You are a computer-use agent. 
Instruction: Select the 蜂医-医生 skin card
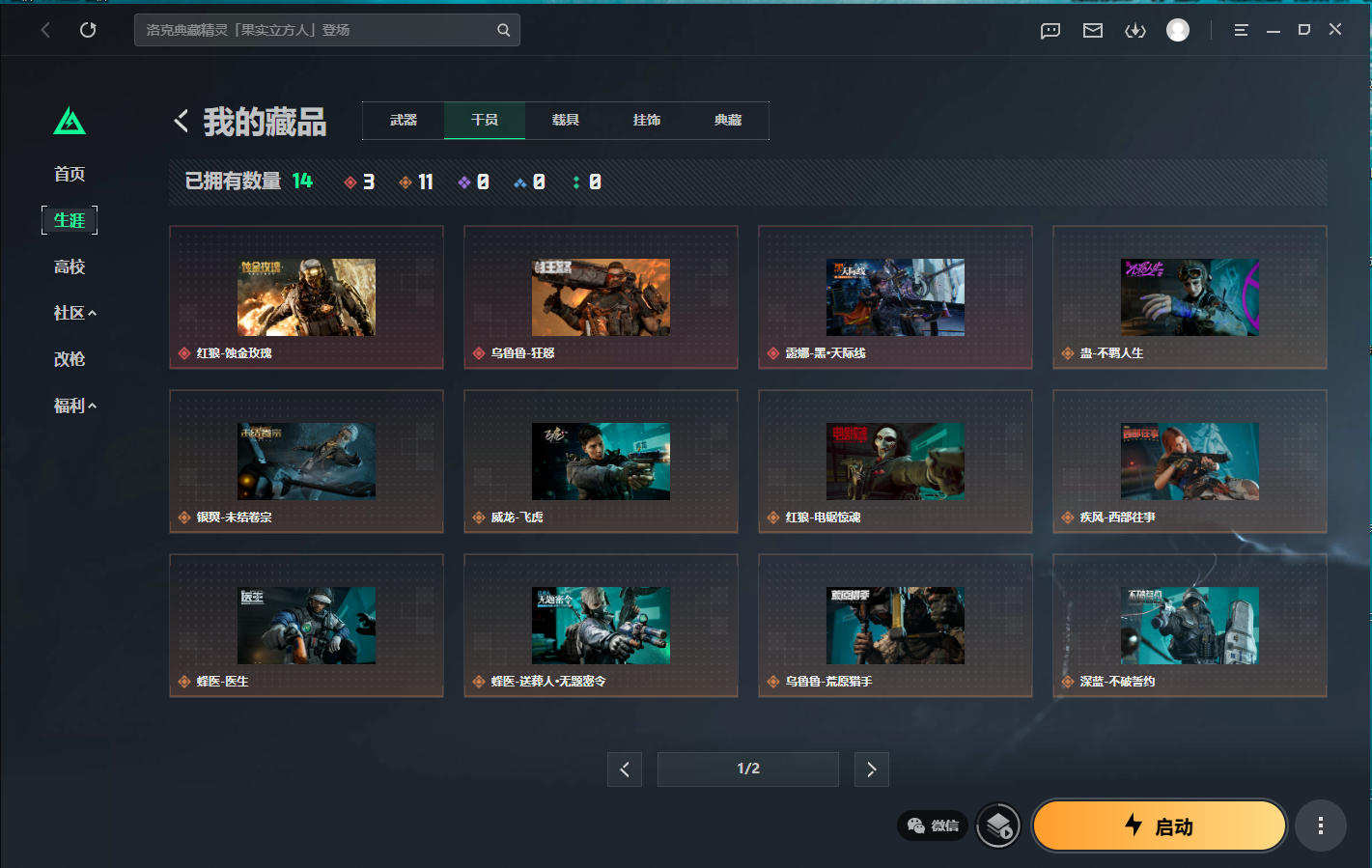[306, 626]
